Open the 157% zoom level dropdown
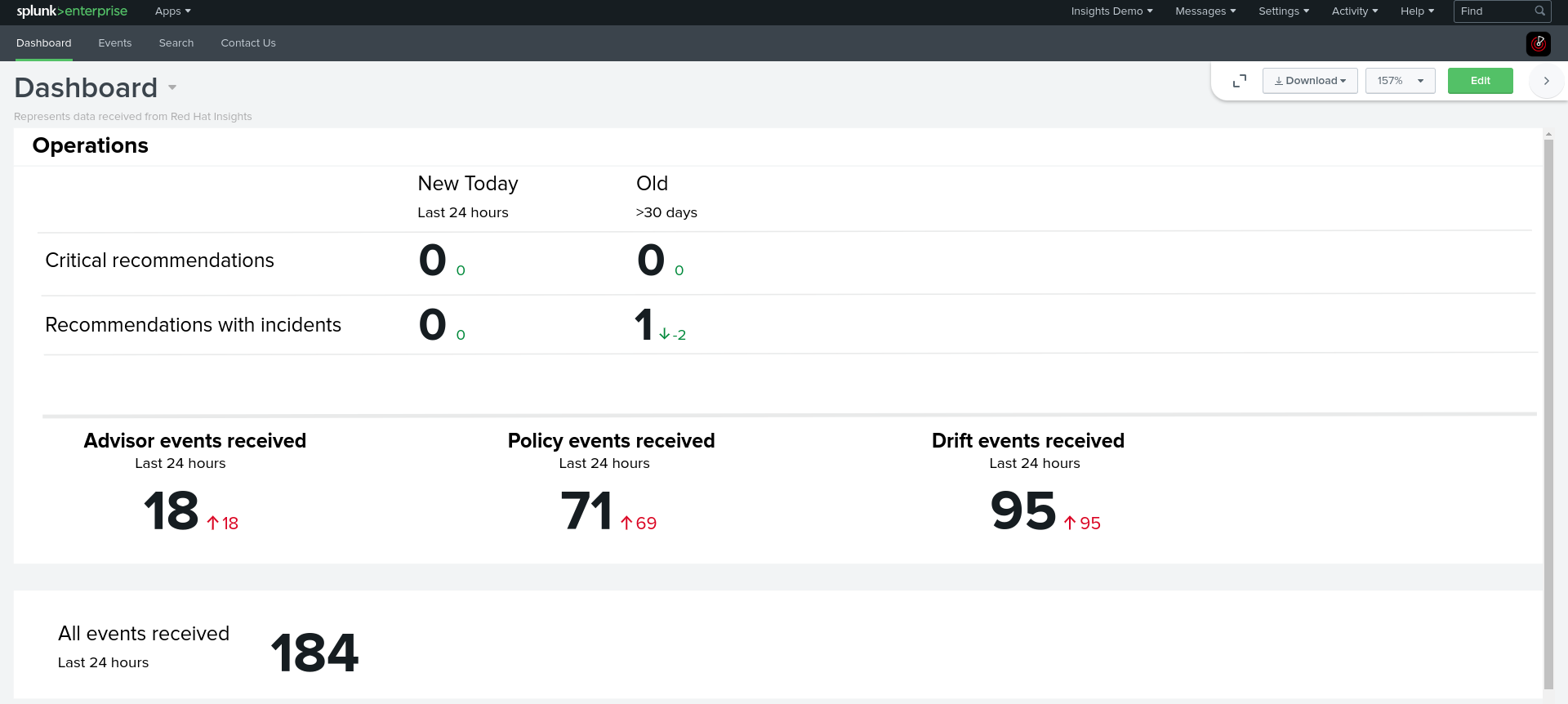The width and height of the screenshot is (1568, 704). pos(1400,81)
